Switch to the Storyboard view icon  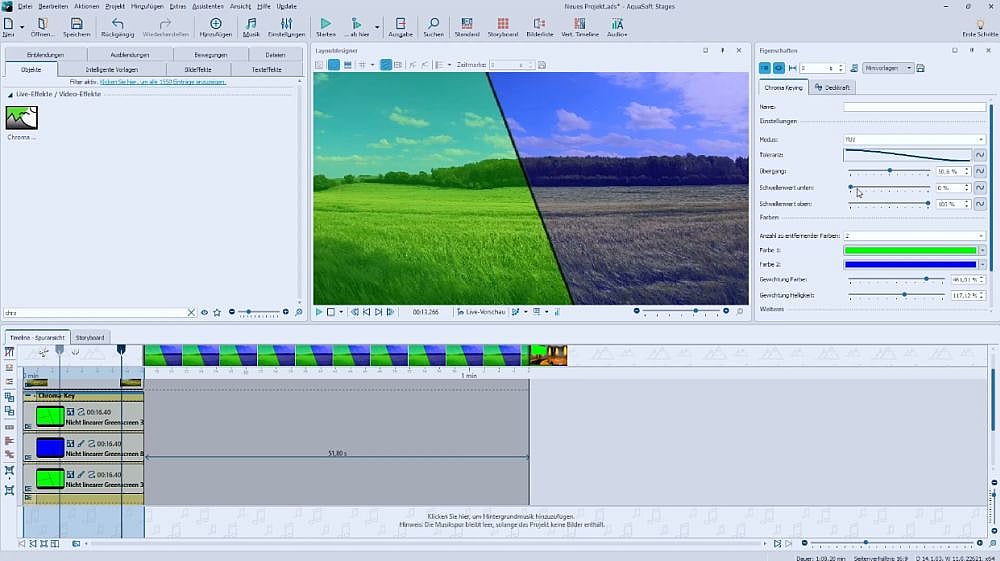pos(503,24)
